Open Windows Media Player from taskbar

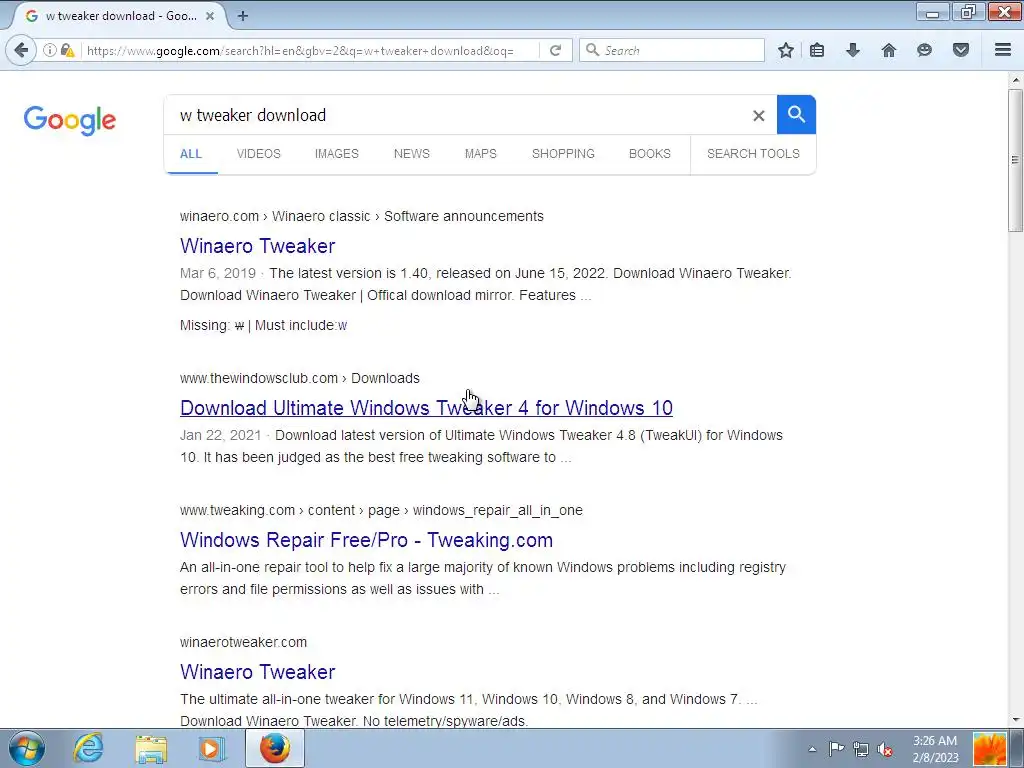pyautogui.click(x=212, y=748)
